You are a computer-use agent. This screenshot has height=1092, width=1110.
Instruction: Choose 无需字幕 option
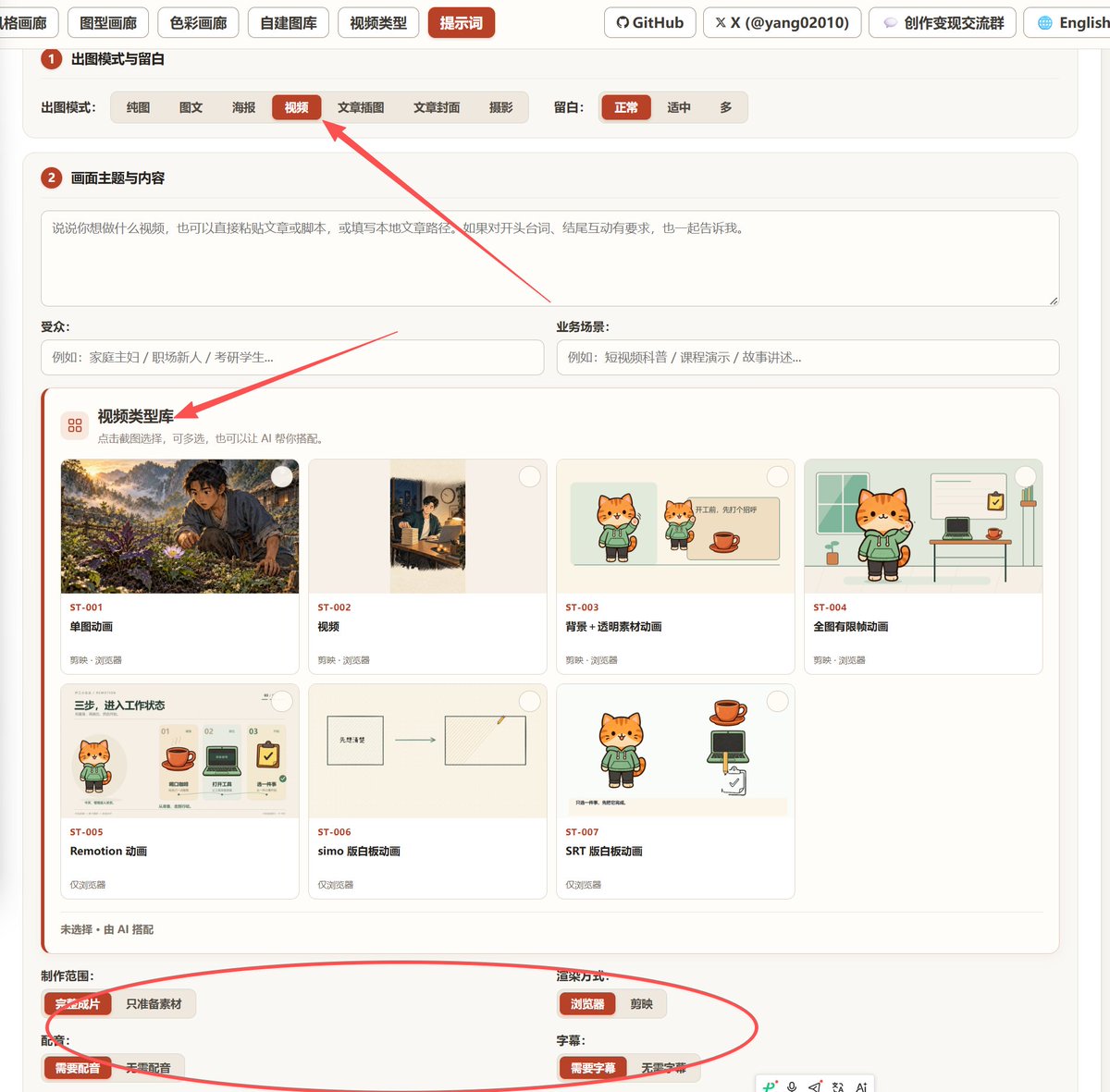pos(664,1068)
